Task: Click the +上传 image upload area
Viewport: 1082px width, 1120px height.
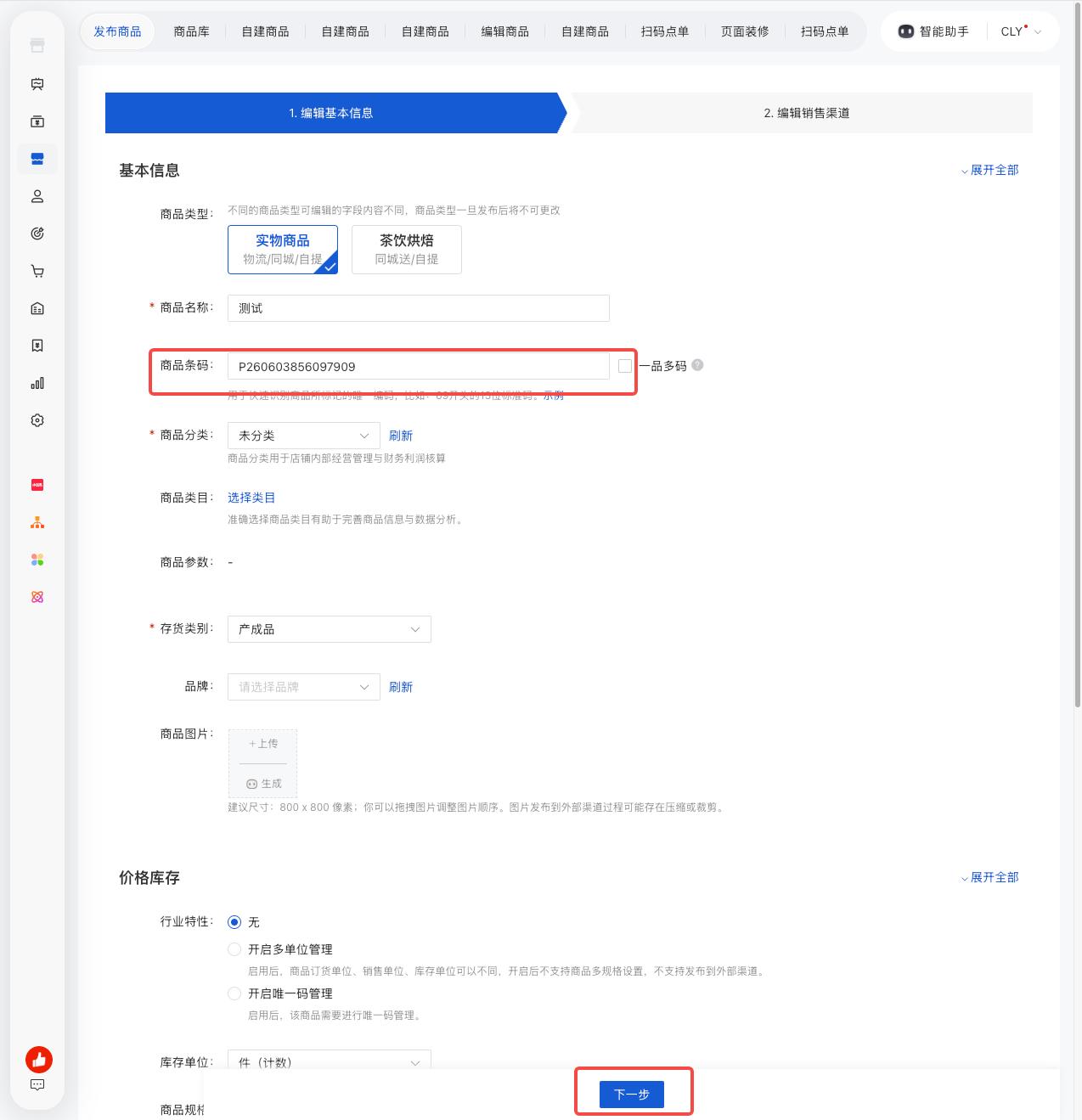Action: [263, 744]
